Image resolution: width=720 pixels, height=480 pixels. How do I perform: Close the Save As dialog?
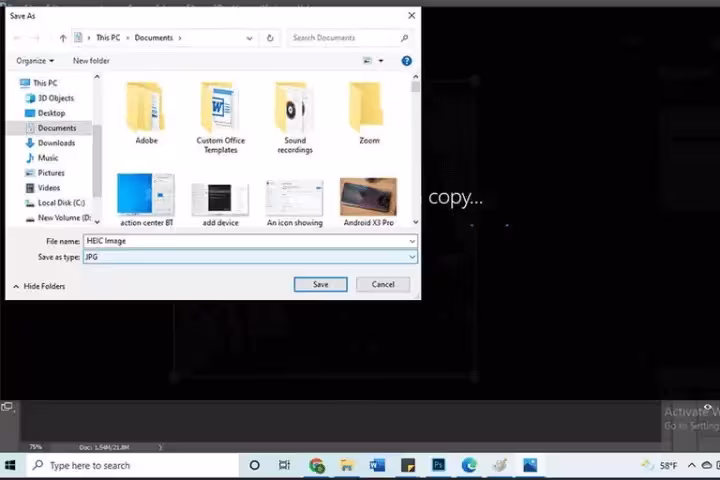coord(411,16)
